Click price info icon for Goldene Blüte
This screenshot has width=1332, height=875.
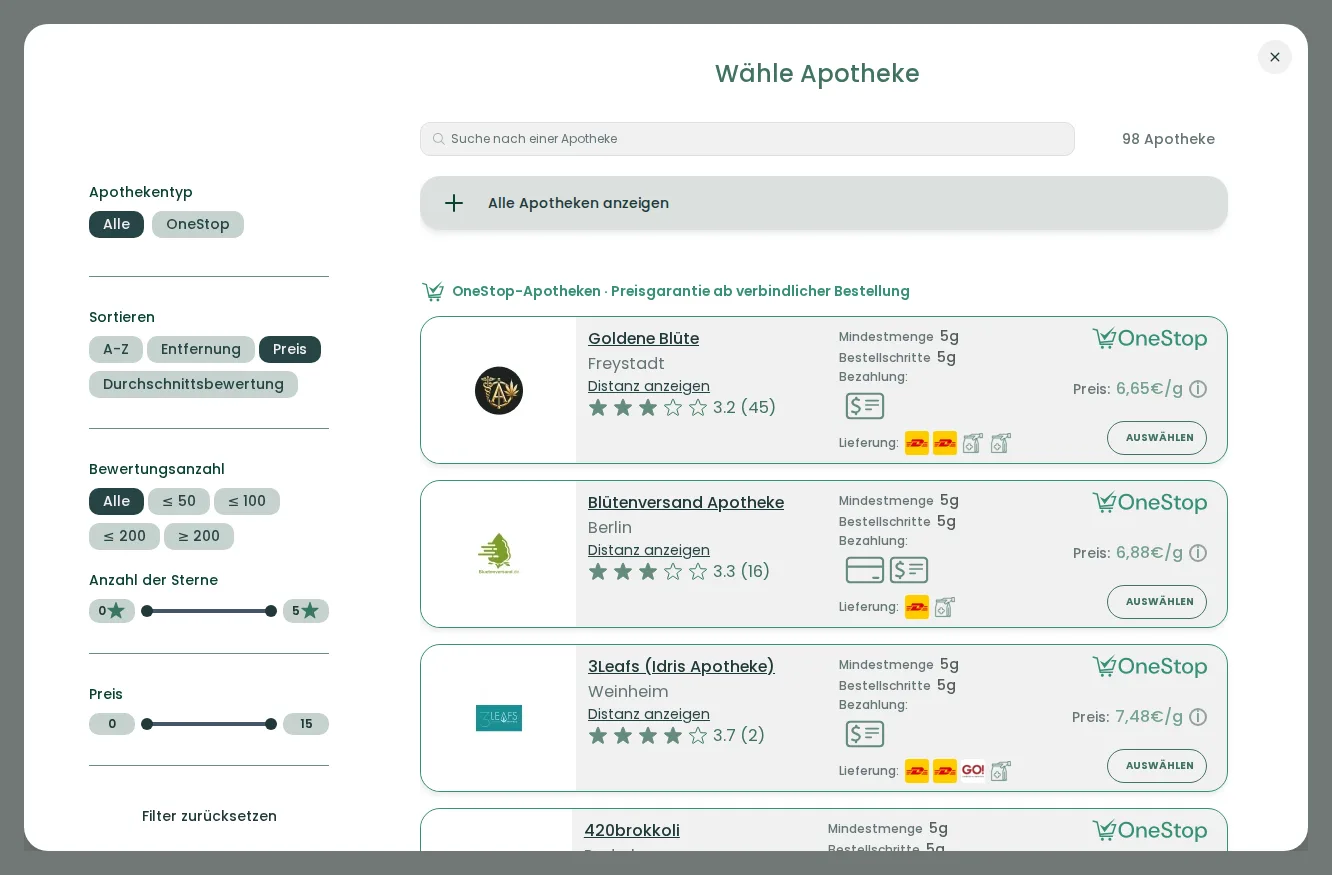click(1198, 389)
